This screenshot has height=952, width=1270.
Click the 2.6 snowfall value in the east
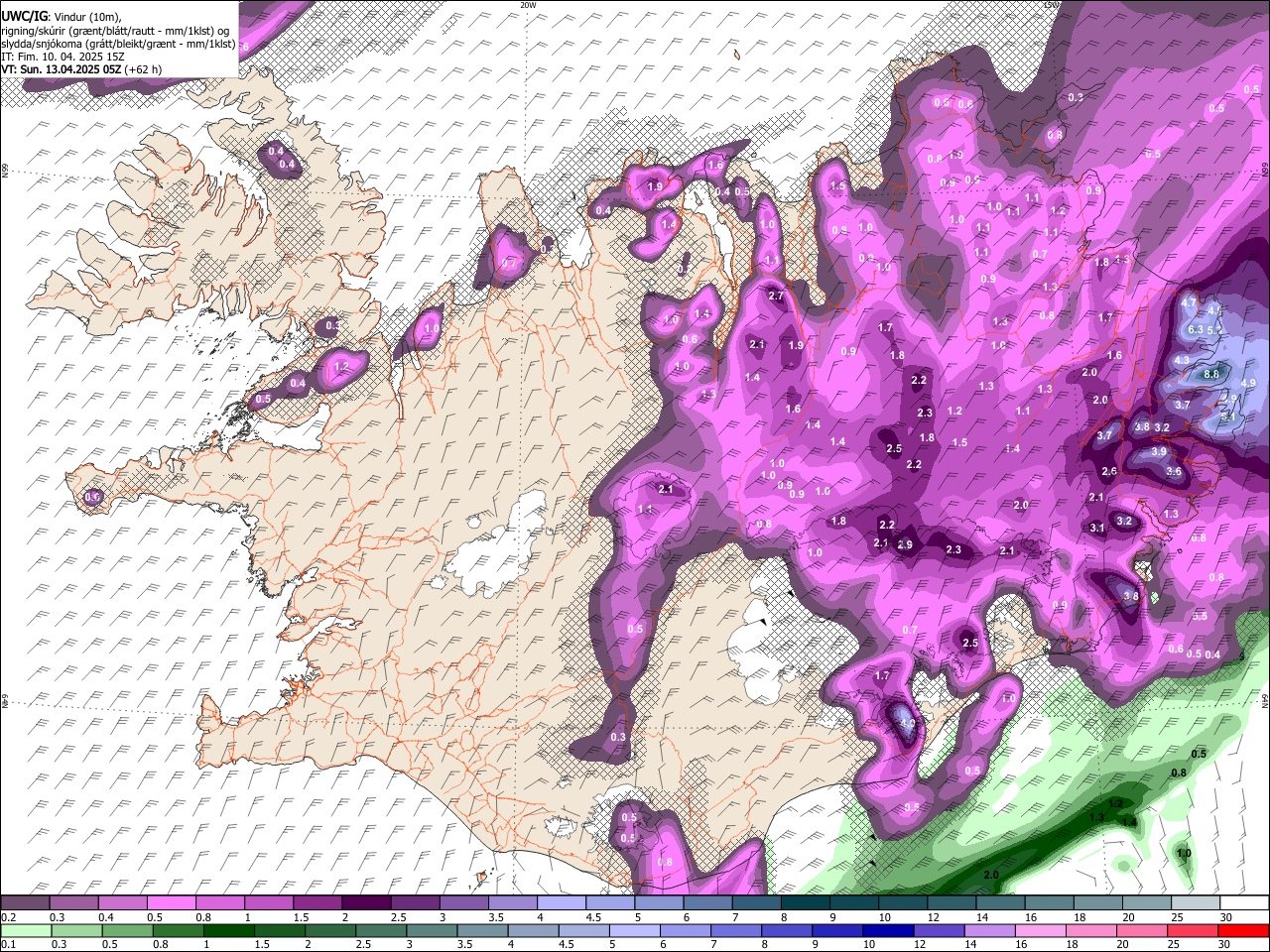pos(1109,472)
